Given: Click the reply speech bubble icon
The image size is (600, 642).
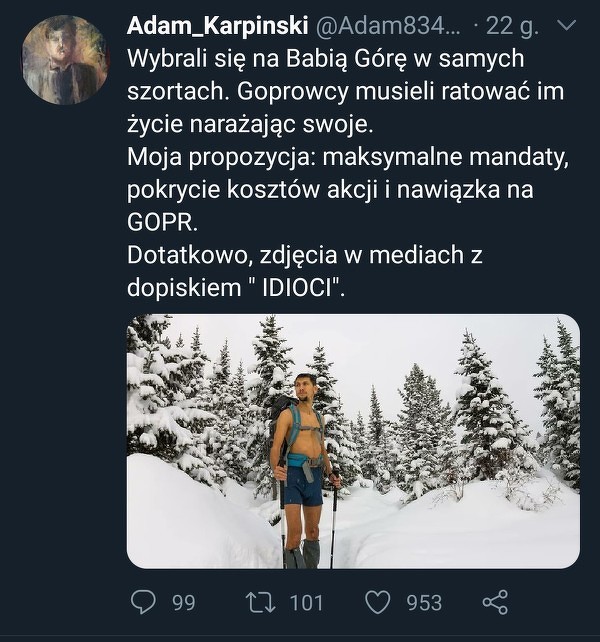Looking at the screenshot, I should (x=145, y=602).
